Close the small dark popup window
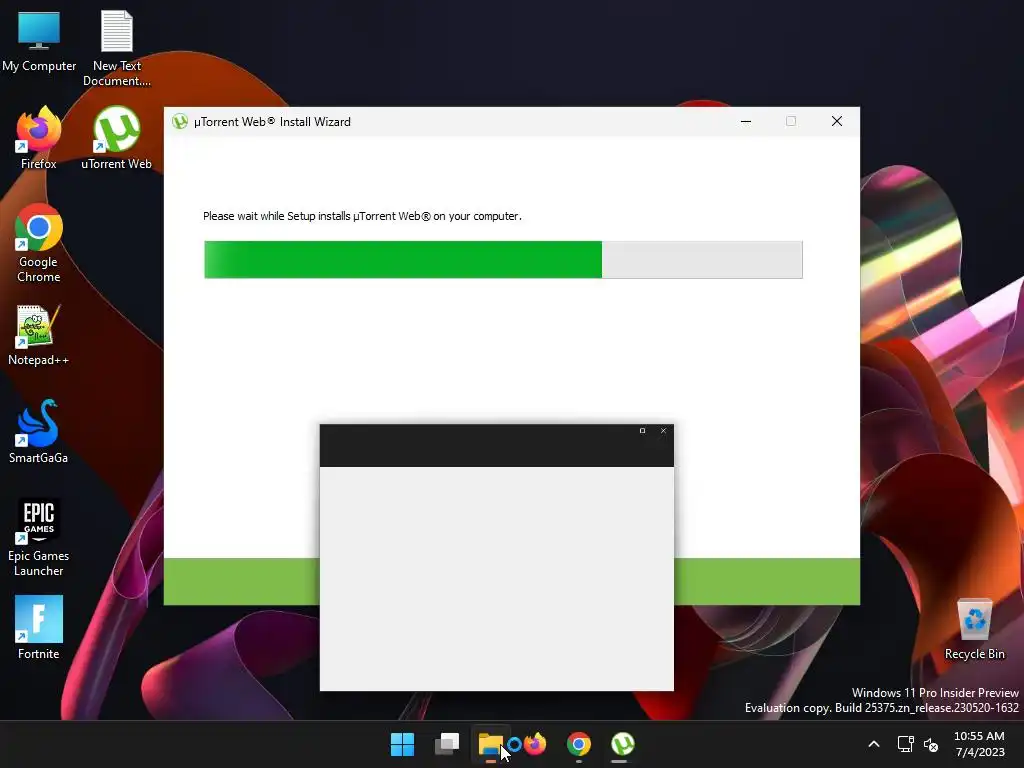 pos(664,430)
